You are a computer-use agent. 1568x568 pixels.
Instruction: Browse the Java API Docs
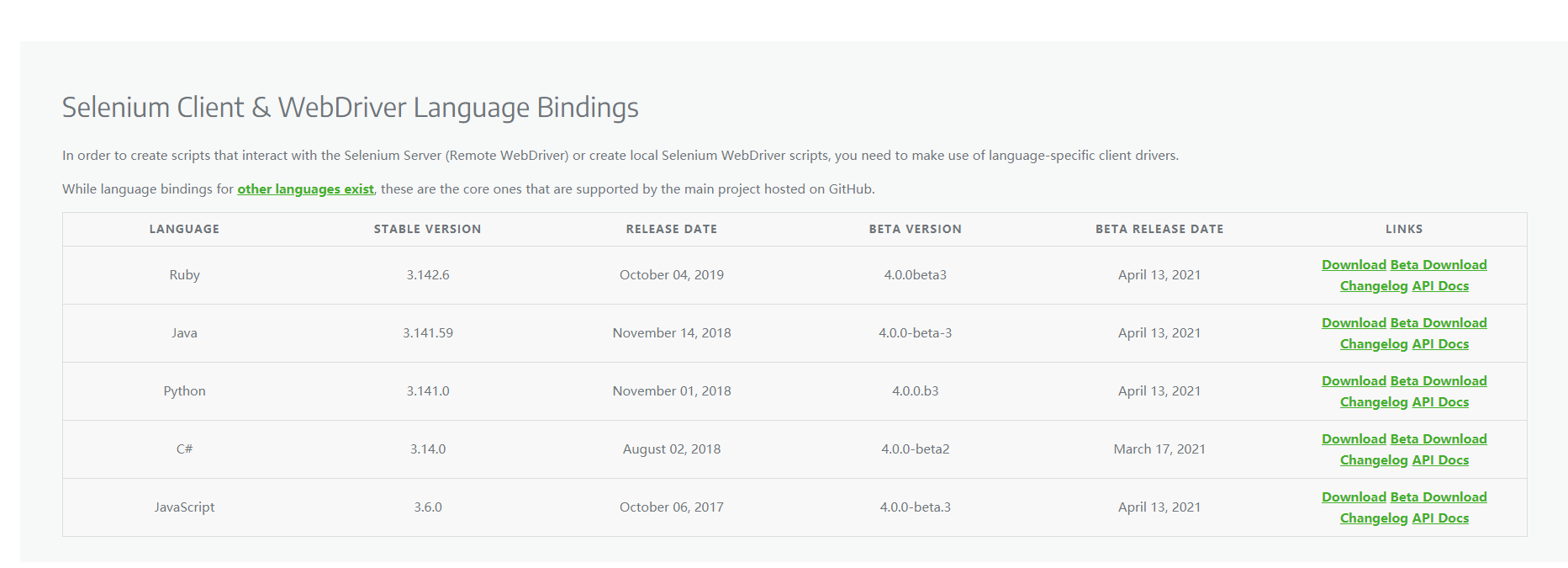point(1440,344)
